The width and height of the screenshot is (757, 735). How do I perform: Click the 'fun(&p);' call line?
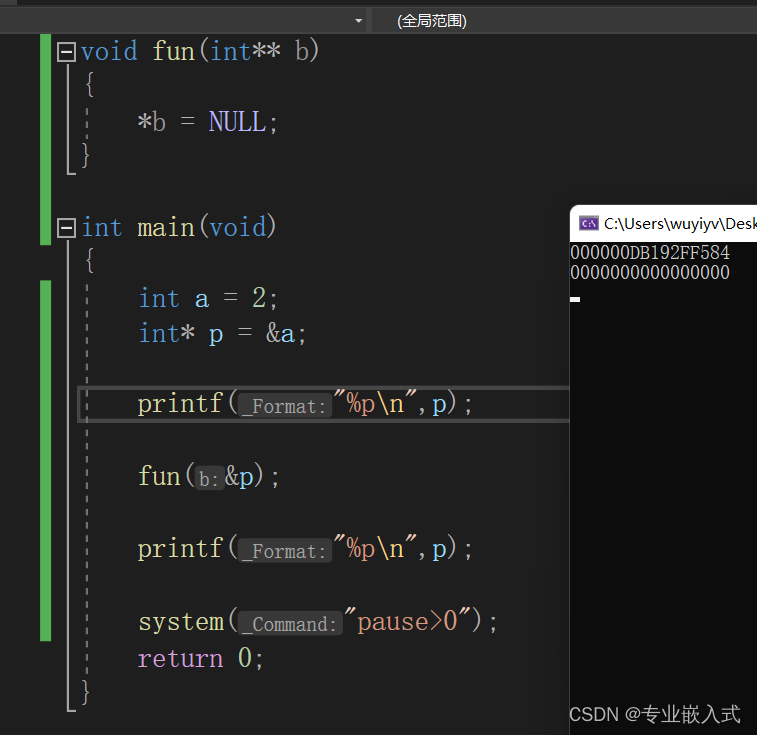click(x=209, y=476)
